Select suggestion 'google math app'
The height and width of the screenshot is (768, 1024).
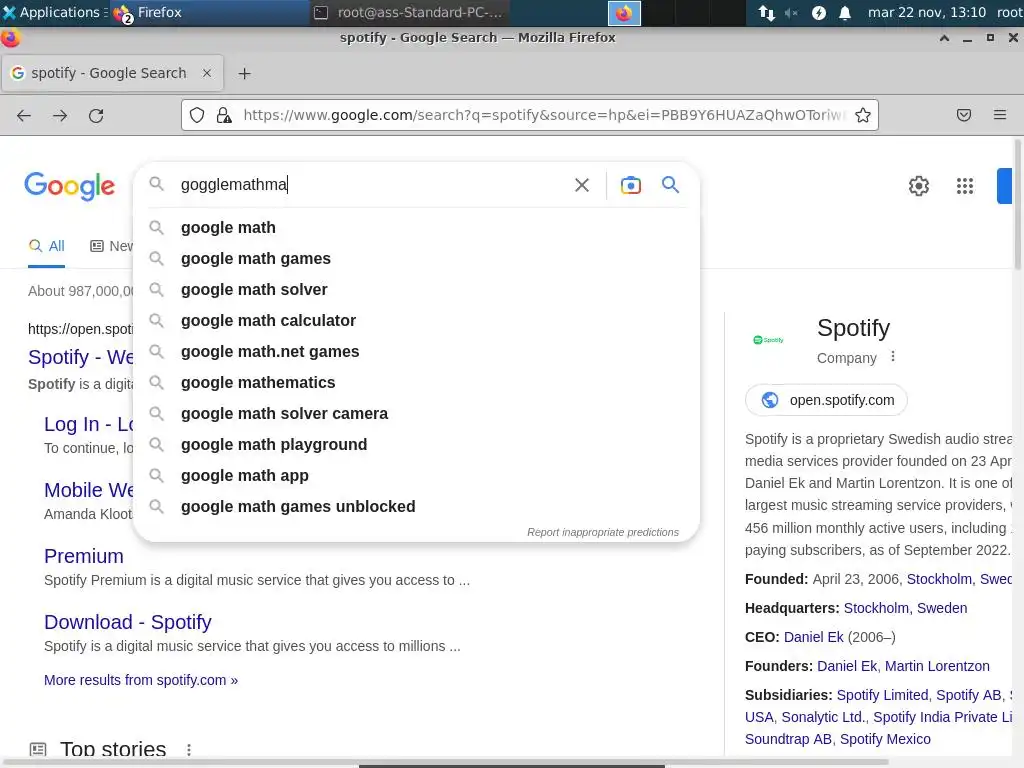click(x=416, y=476)
